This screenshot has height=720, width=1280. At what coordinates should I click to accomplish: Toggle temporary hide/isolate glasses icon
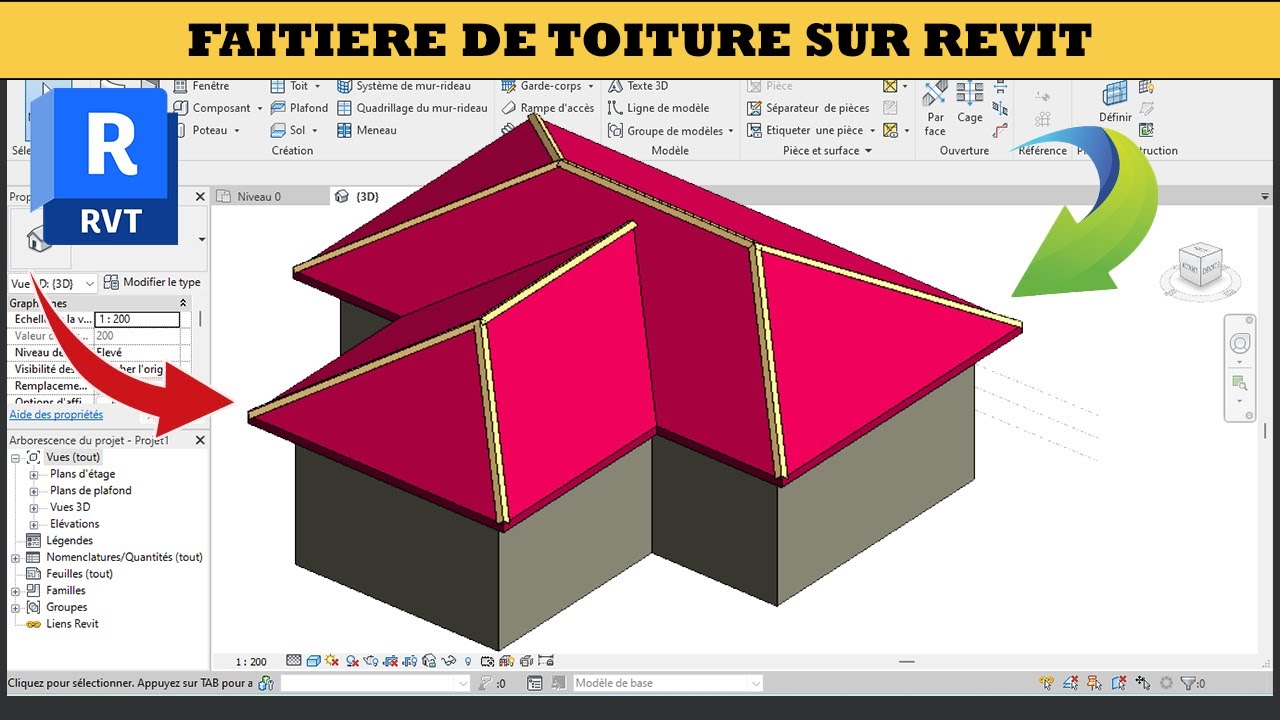(x=448, y=661)
